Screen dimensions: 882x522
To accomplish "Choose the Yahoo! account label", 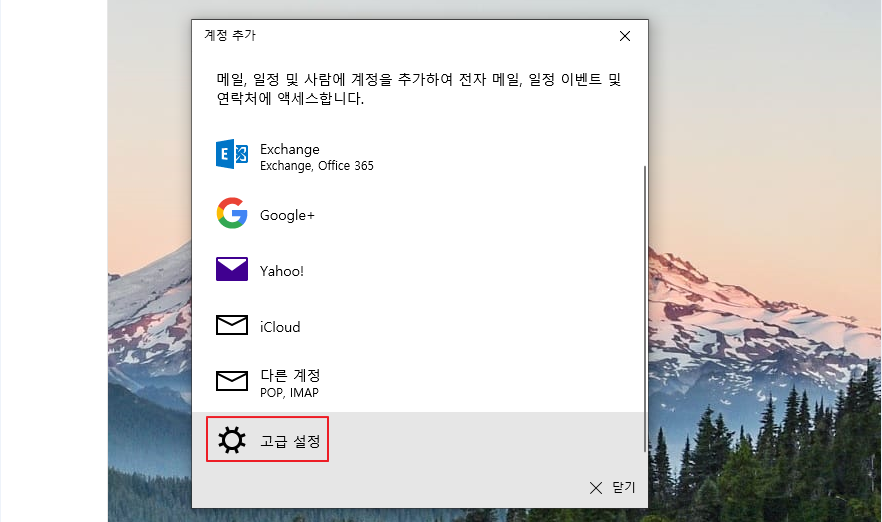I will coord(282,271).
